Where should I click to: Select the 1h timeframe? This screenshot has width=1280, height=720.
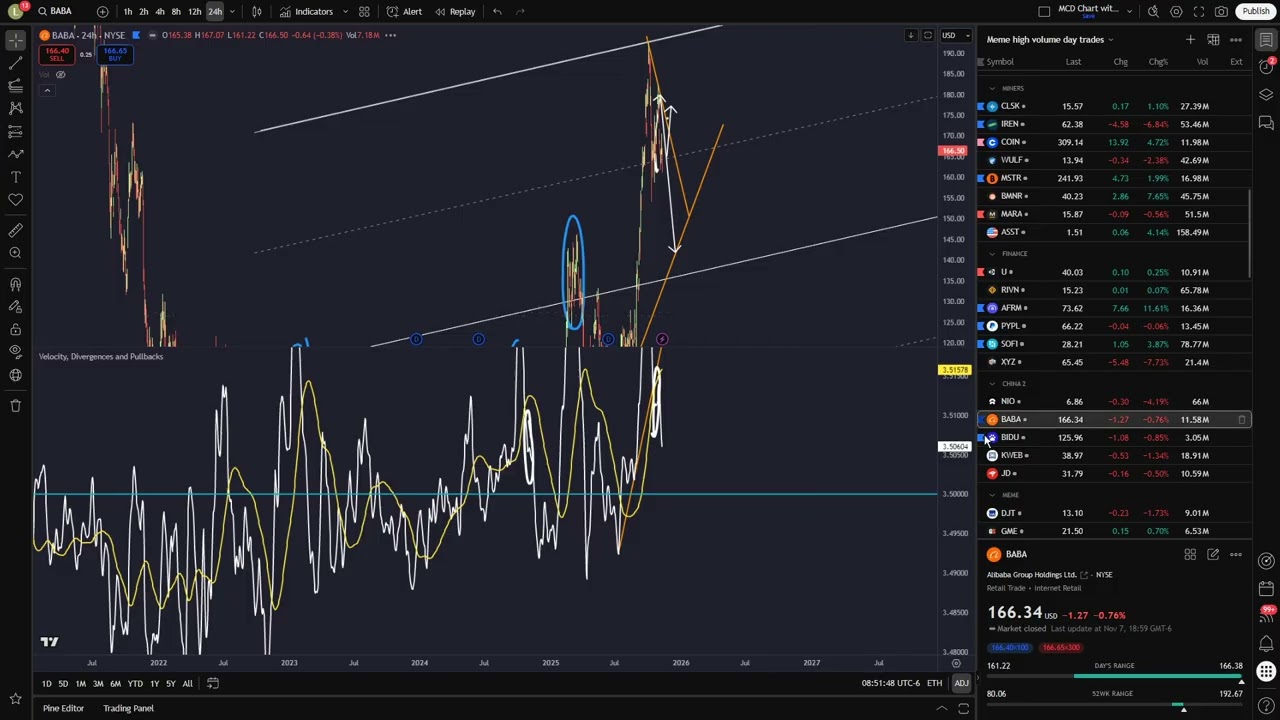tap(127, 11)
